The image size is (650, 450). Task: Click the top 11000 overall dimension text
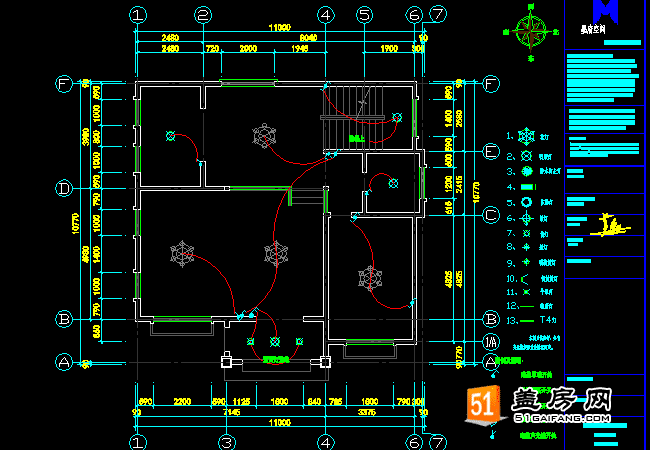[x=277, y=28]
